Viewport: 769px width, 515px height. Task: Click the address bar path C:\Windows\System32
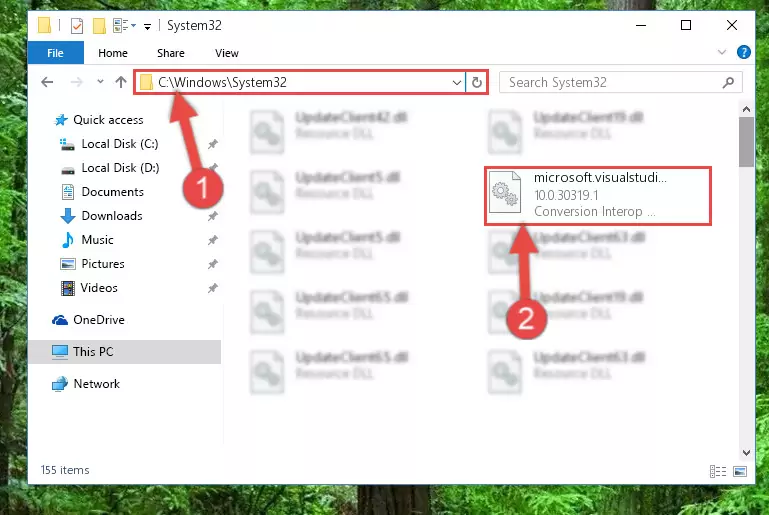click(222, 82)
